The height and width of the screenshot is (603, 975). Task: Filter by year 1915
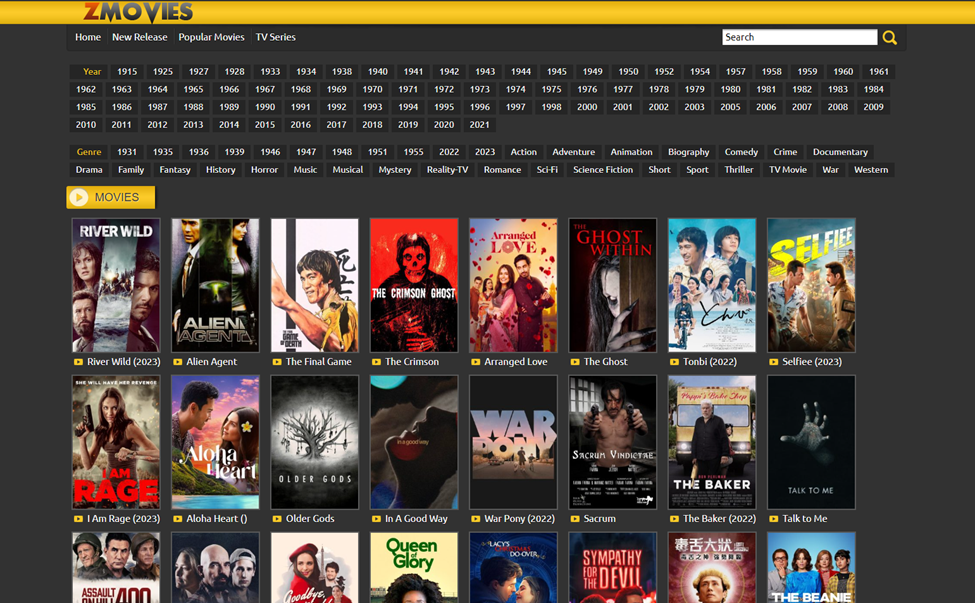tap(127, 71)
